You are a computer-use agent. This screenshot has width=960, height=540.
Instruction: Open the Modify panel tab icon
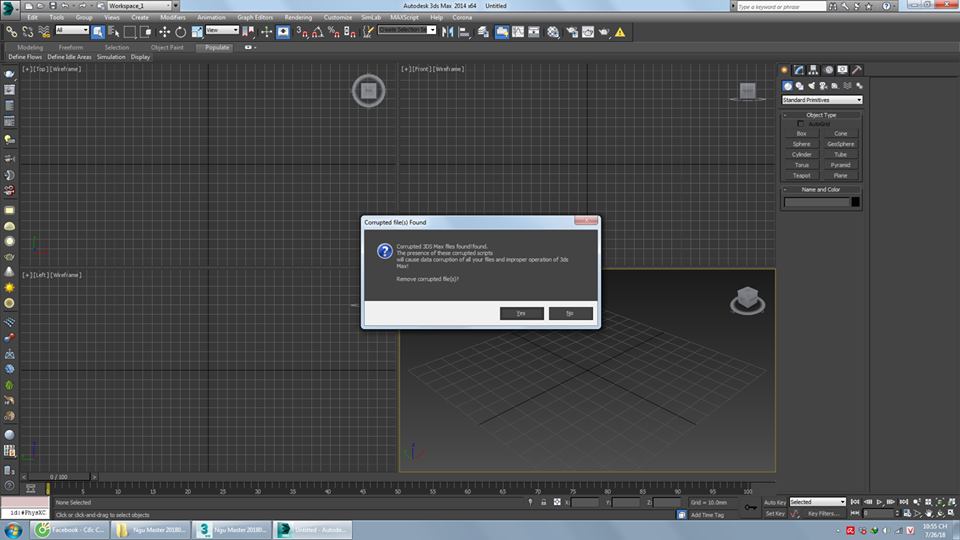[799, 70]
